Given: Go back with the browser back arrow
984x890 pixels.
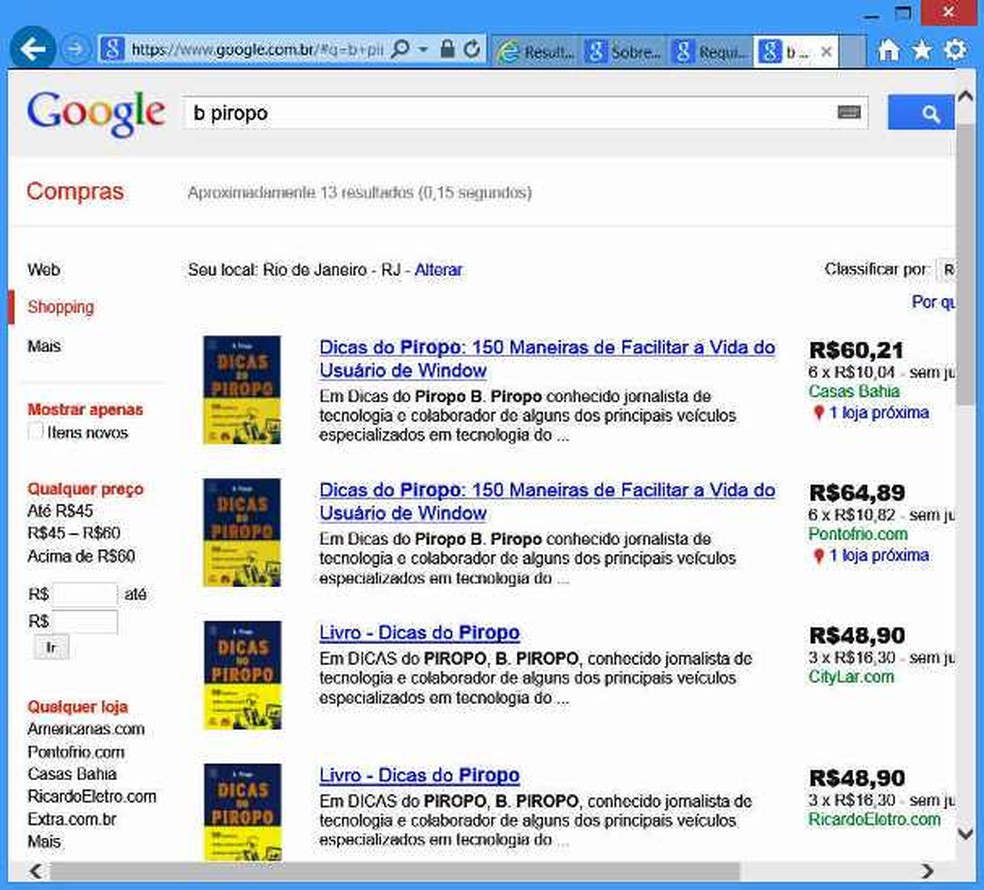Looking at the screenshot, I should (32, 48).
